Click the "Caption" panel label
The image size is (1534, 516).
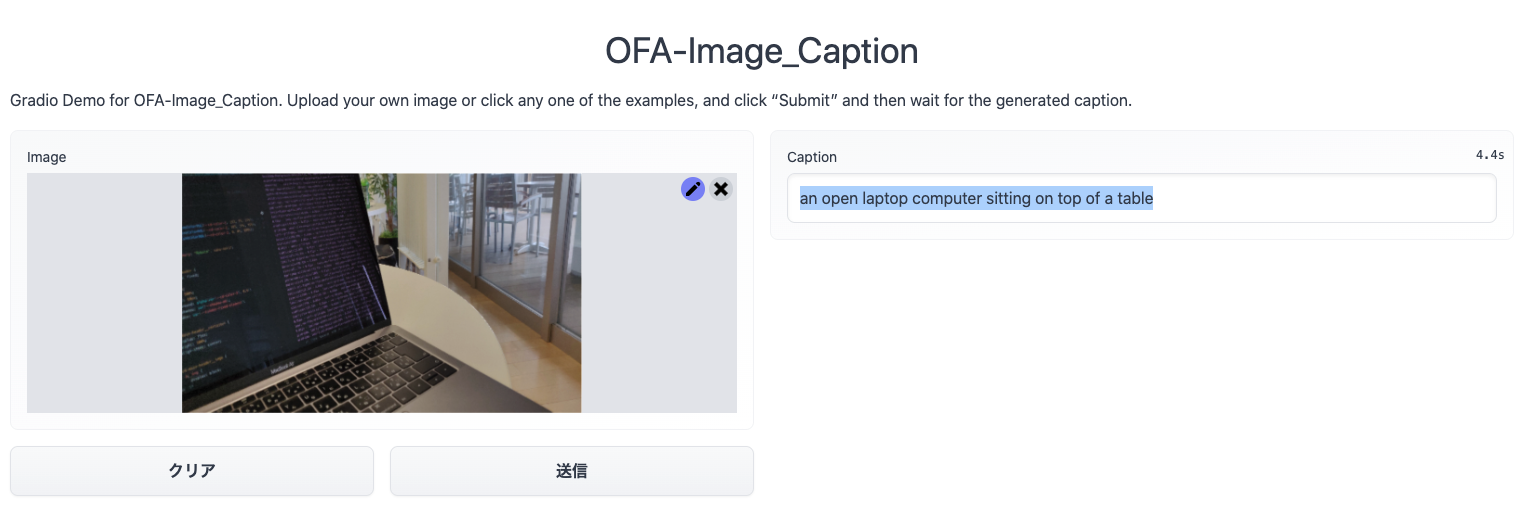click(812, 157)
